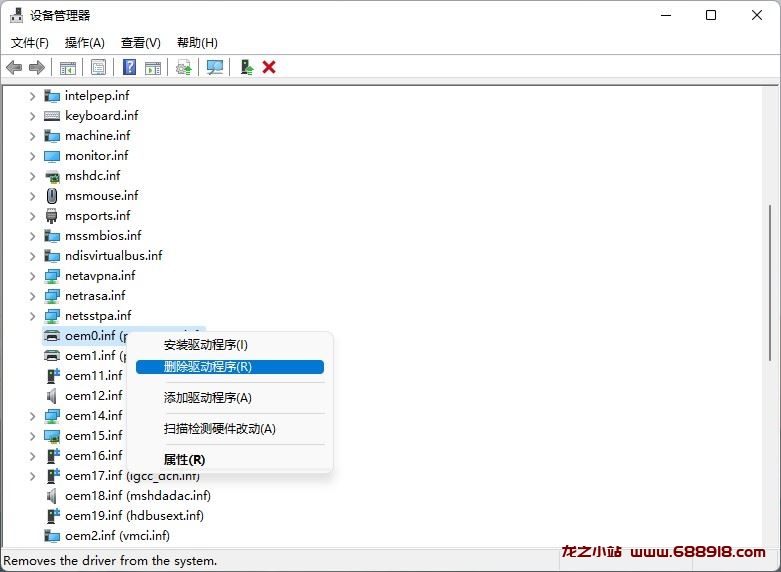Expand the monitor.inf driver node
The width and height of the screenshot is (781, 572).
32,156
